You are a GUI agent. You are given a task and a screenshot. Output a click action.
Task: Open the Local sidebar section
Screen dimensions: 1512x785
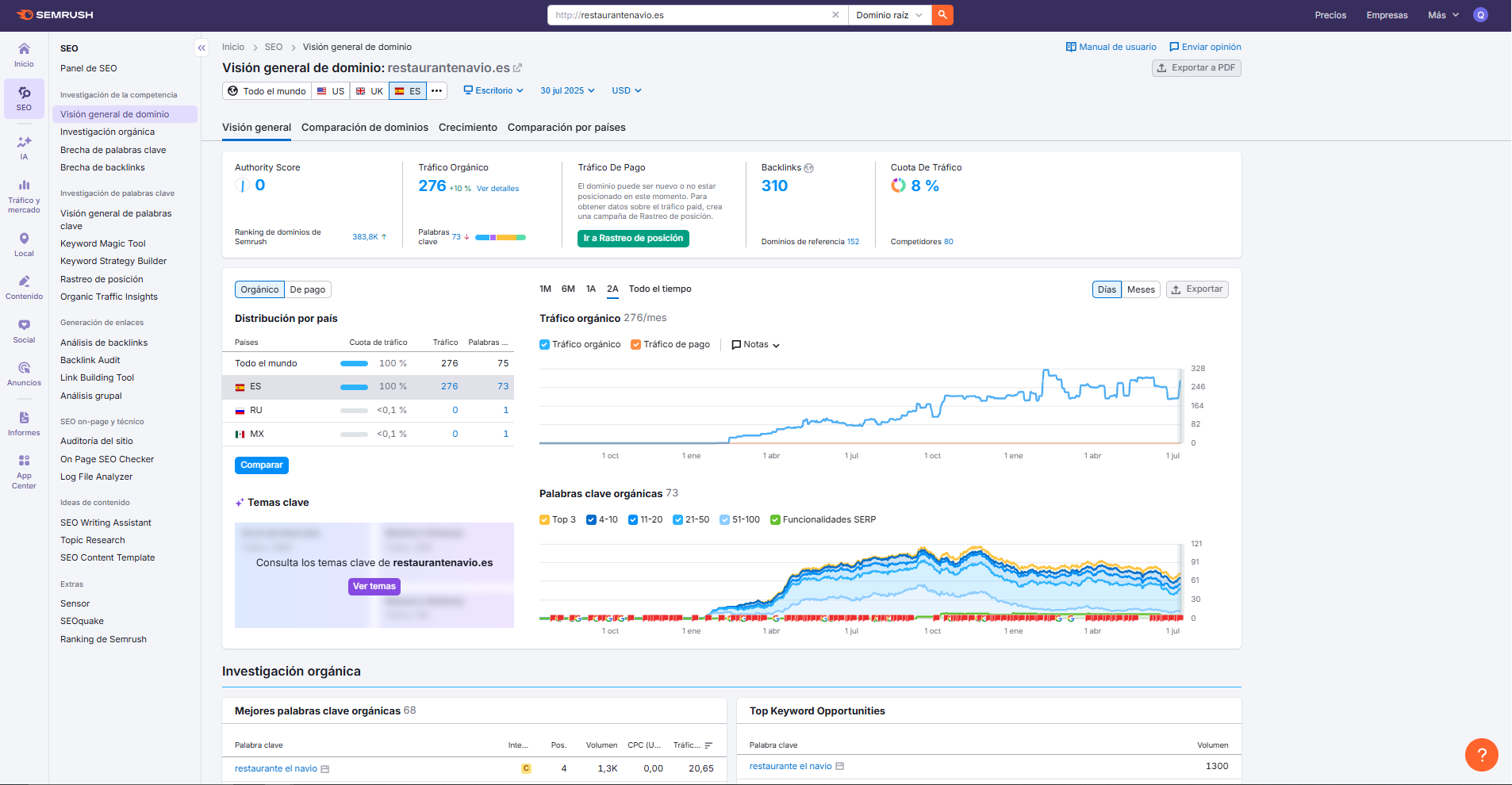(24, 244)
